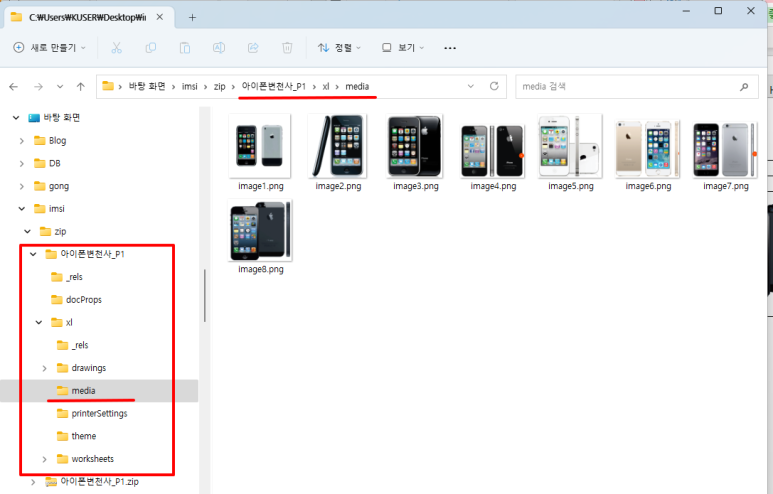The image size is (773, 494).
Task: Select the image4.png thumbnail
Action: pos(492,152)
